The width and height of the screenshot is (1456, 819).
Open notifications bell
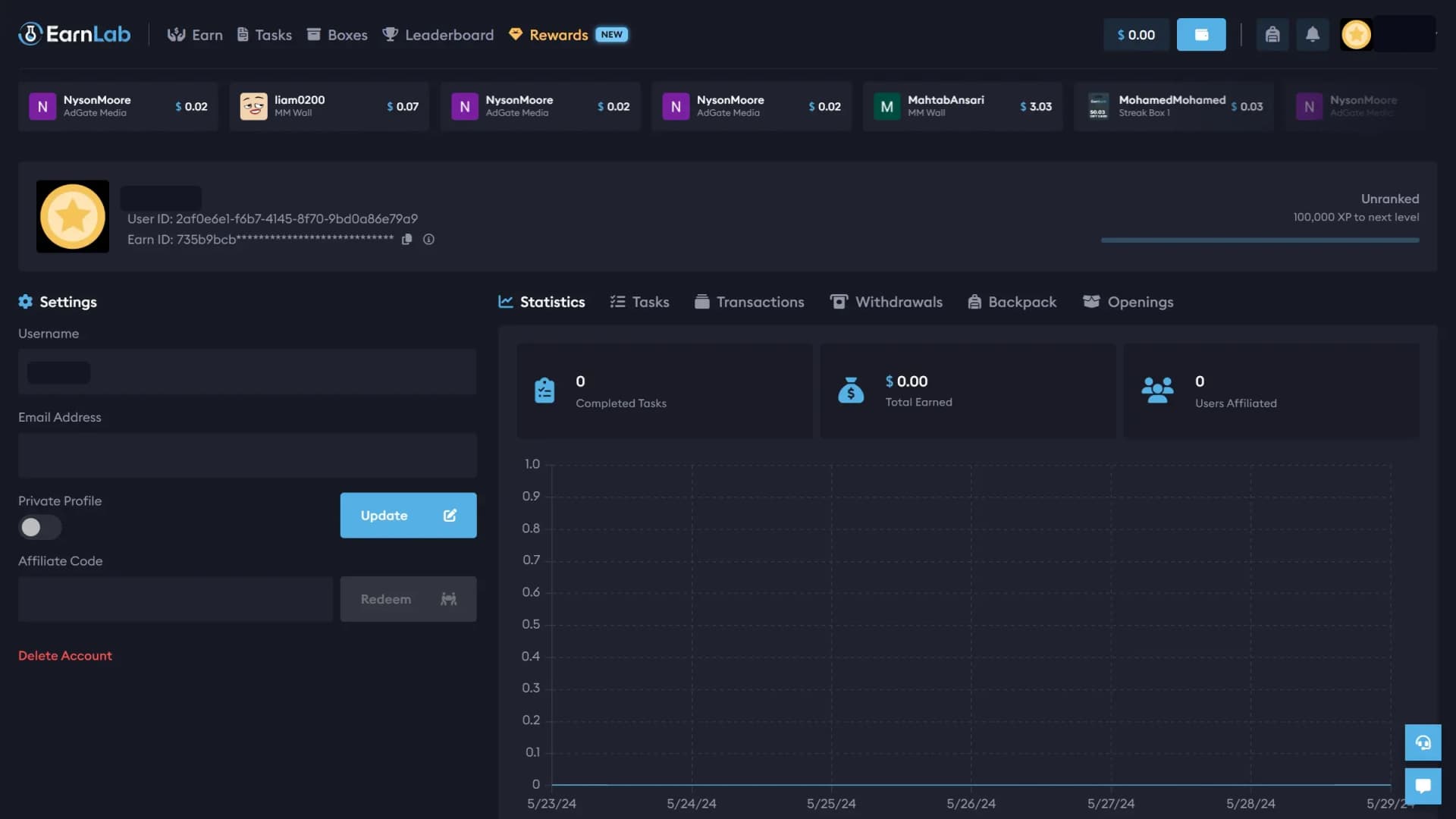click(1313, 35)
